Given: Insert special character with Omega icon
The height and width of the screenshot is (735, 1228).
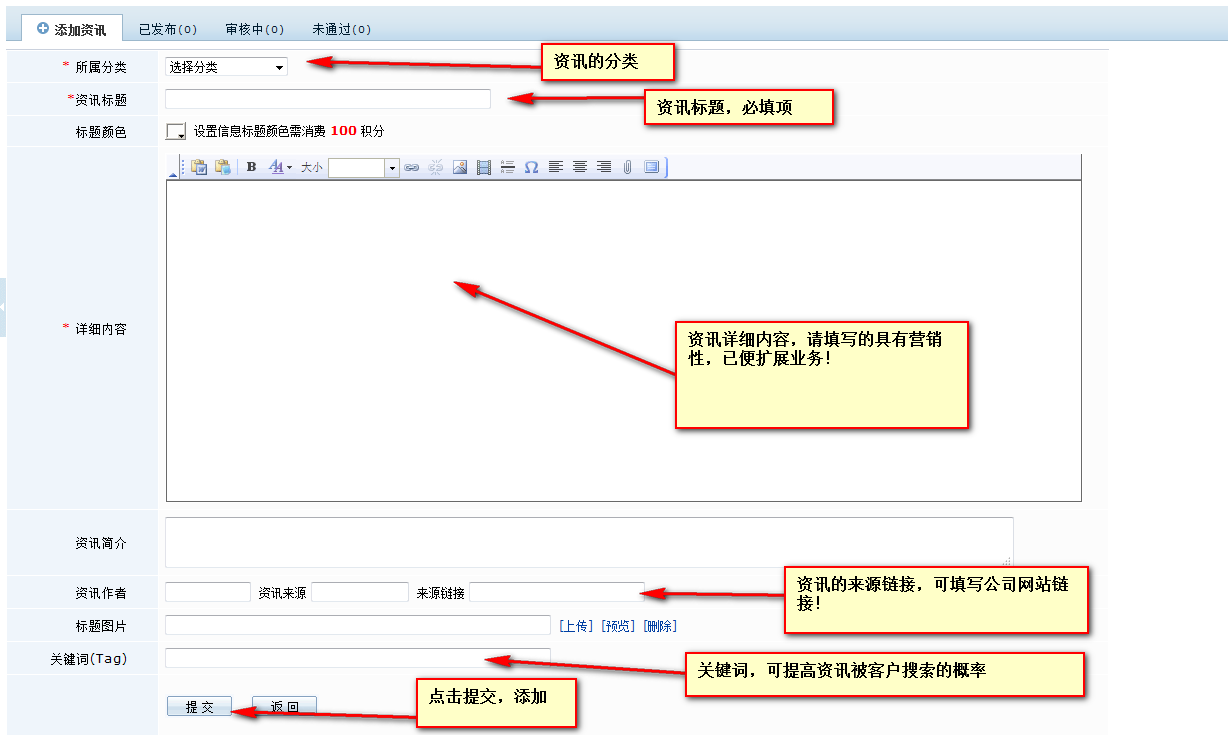Looking at the screenshot, I should pos(532,167).
